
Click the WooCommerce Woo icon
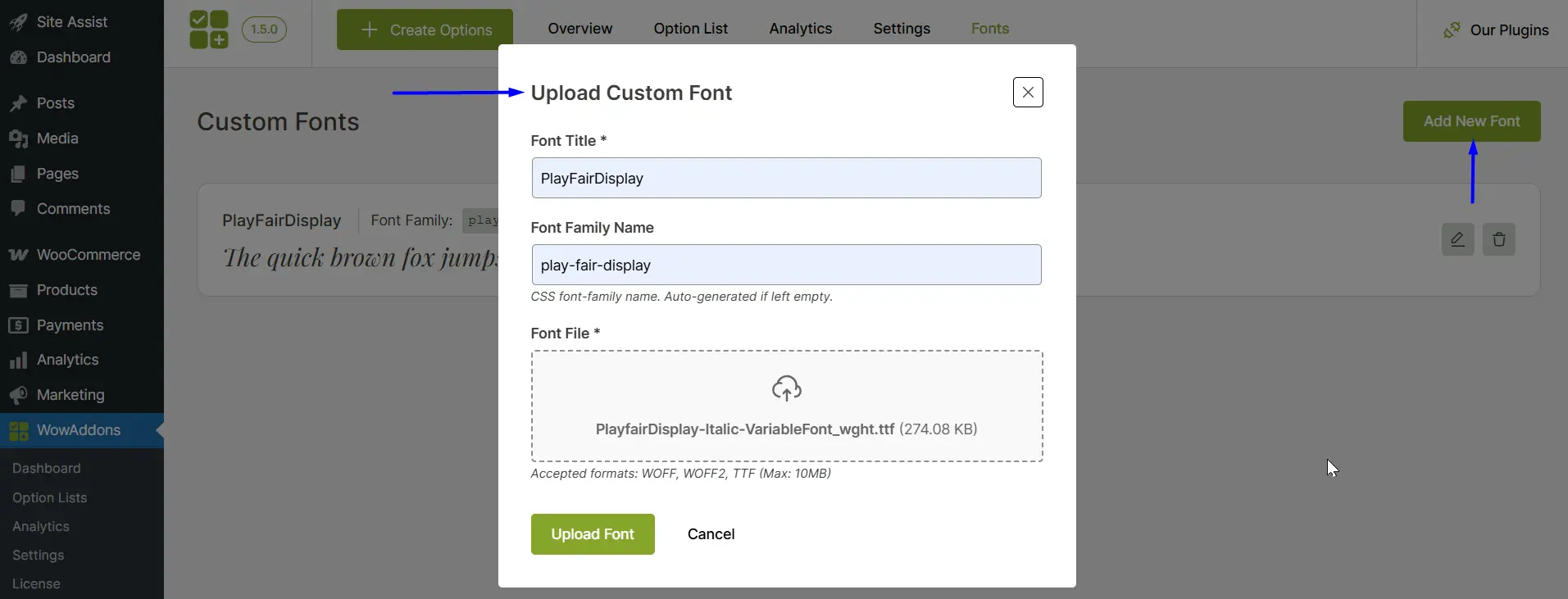(x=18, y=255)
